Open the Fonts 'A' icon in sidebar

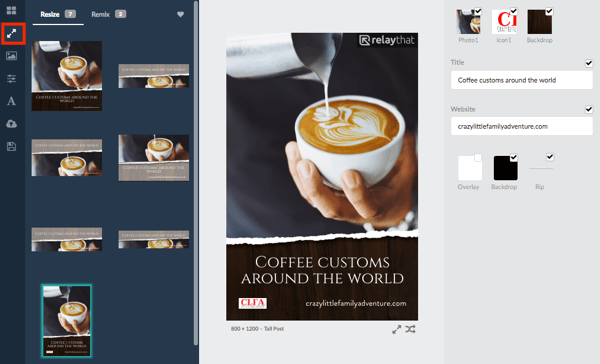click(11, 101)
